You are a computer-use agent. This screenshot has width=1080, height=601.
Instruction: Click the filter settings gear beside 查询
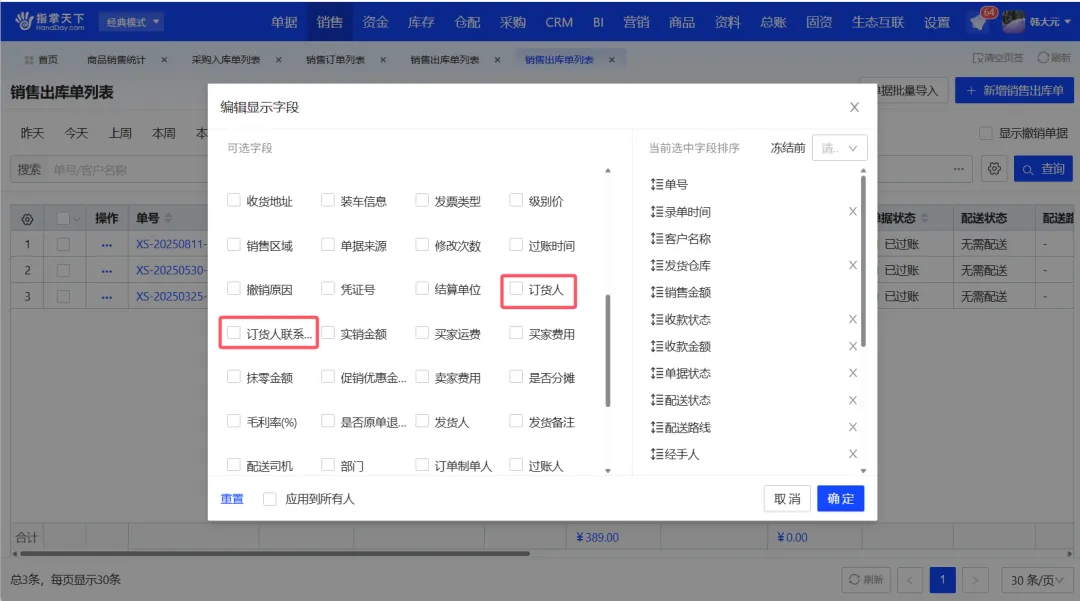tap(994, 169)
